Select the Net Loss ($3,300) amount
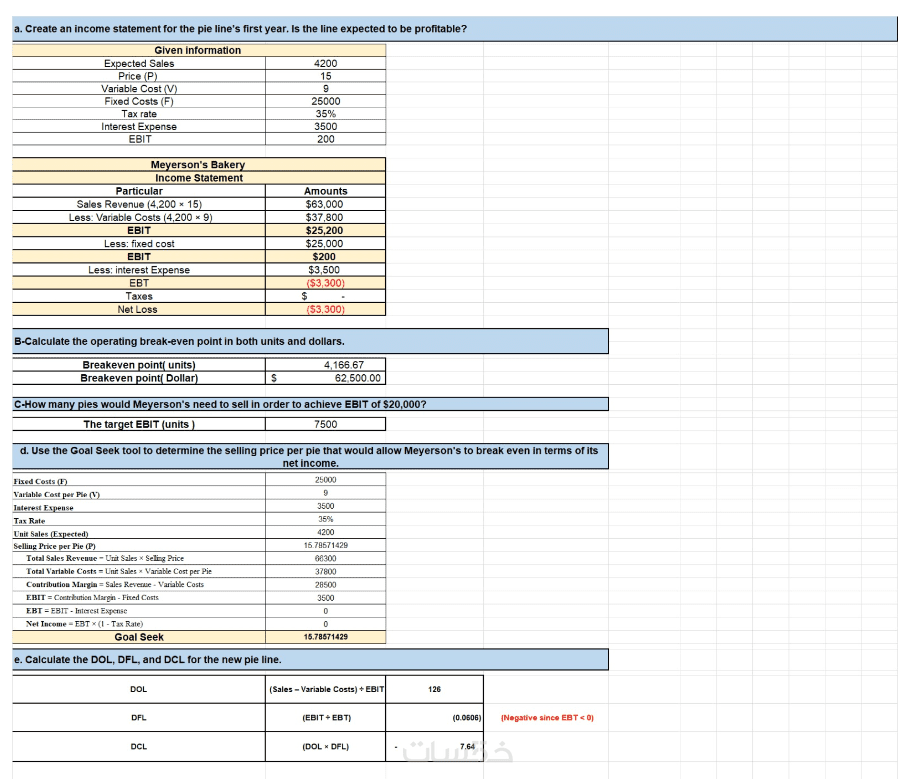The width and height of the screenshot is (917, 779). 325,309
